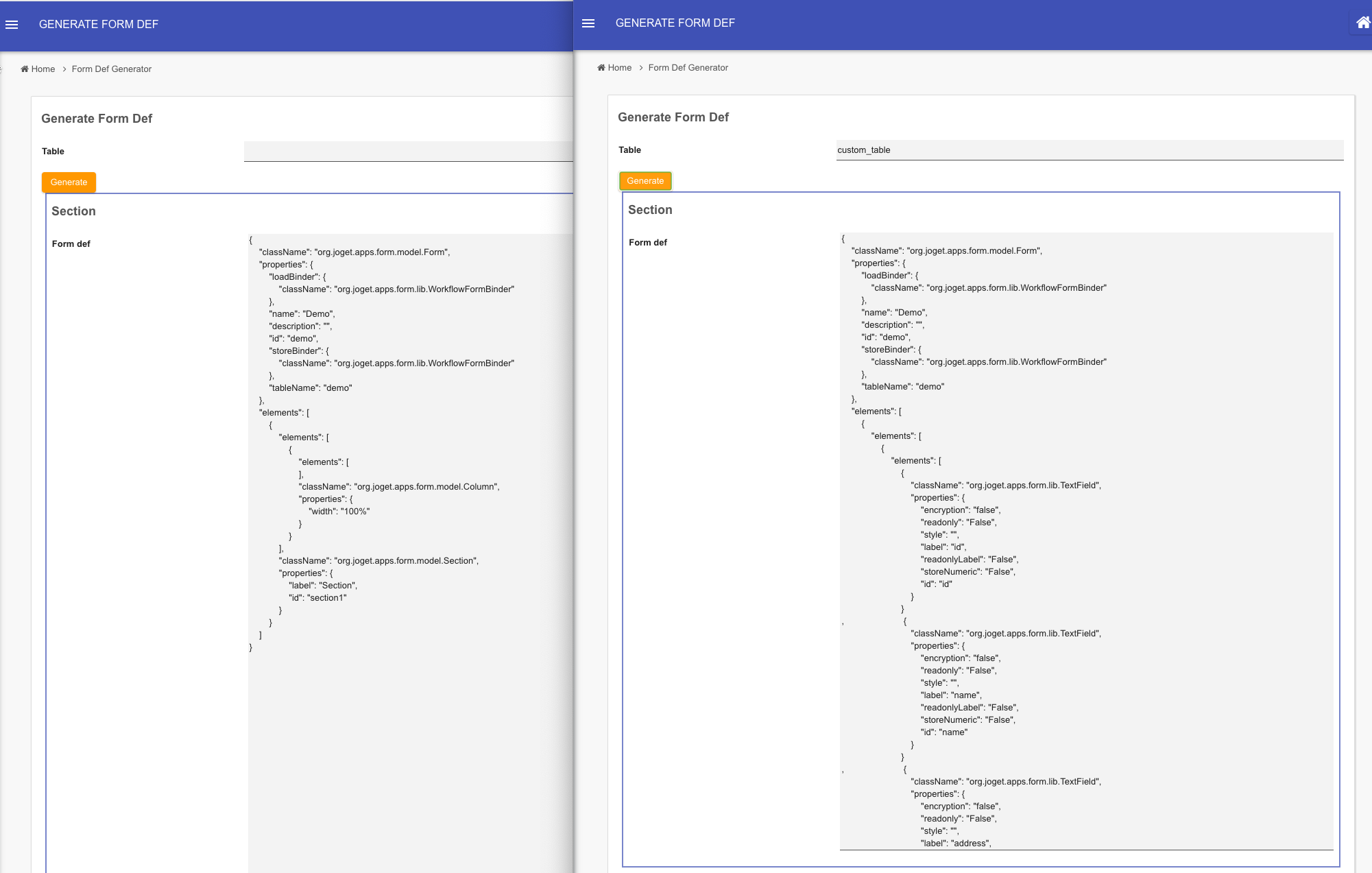
Task: Click the Section heading in right window
Action: 650,210
